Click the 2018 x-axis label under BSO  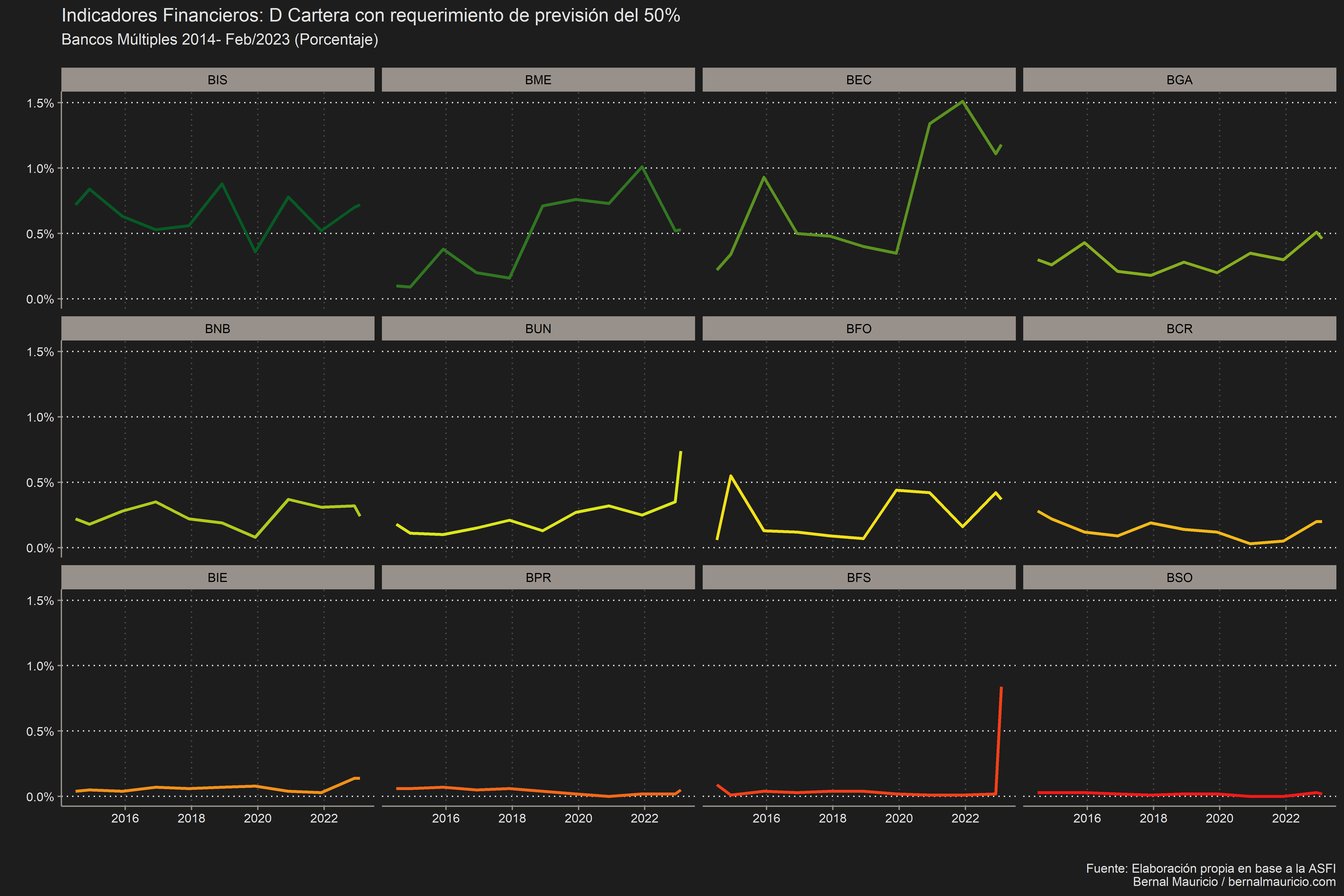1153,818
